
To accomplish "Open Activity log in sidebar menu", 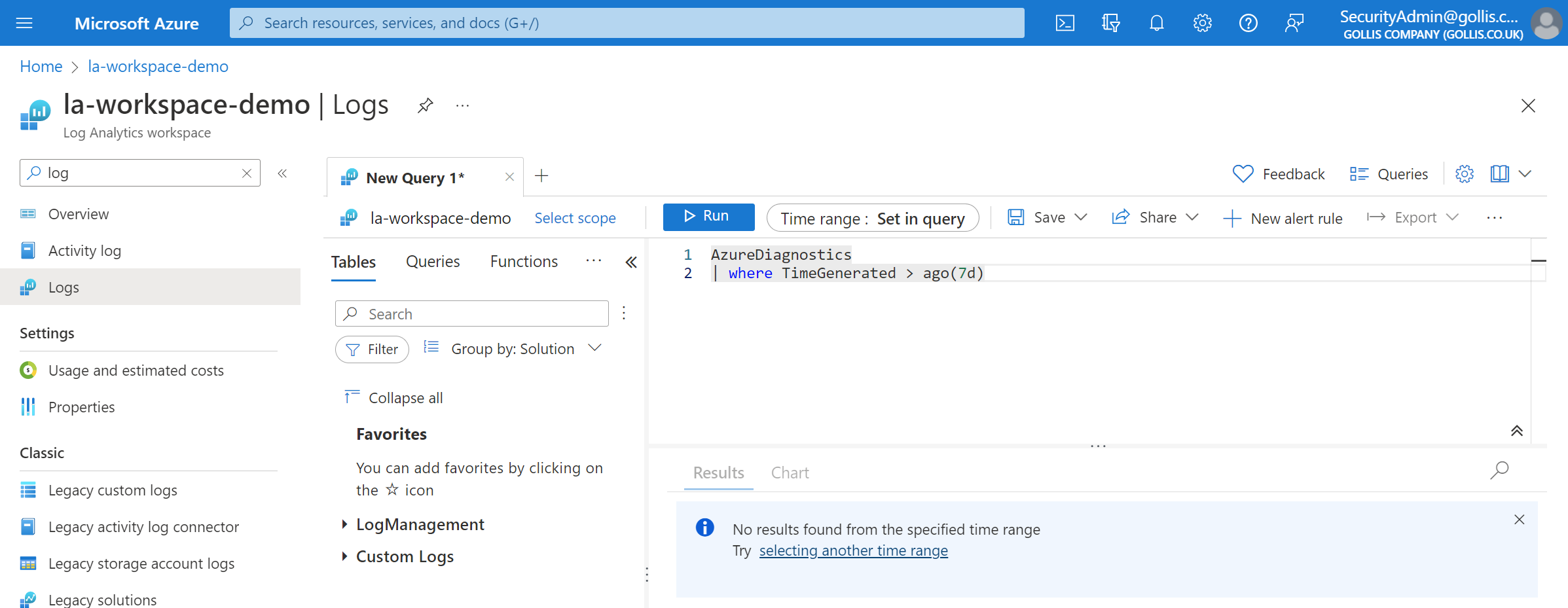I will coord(84,251).
